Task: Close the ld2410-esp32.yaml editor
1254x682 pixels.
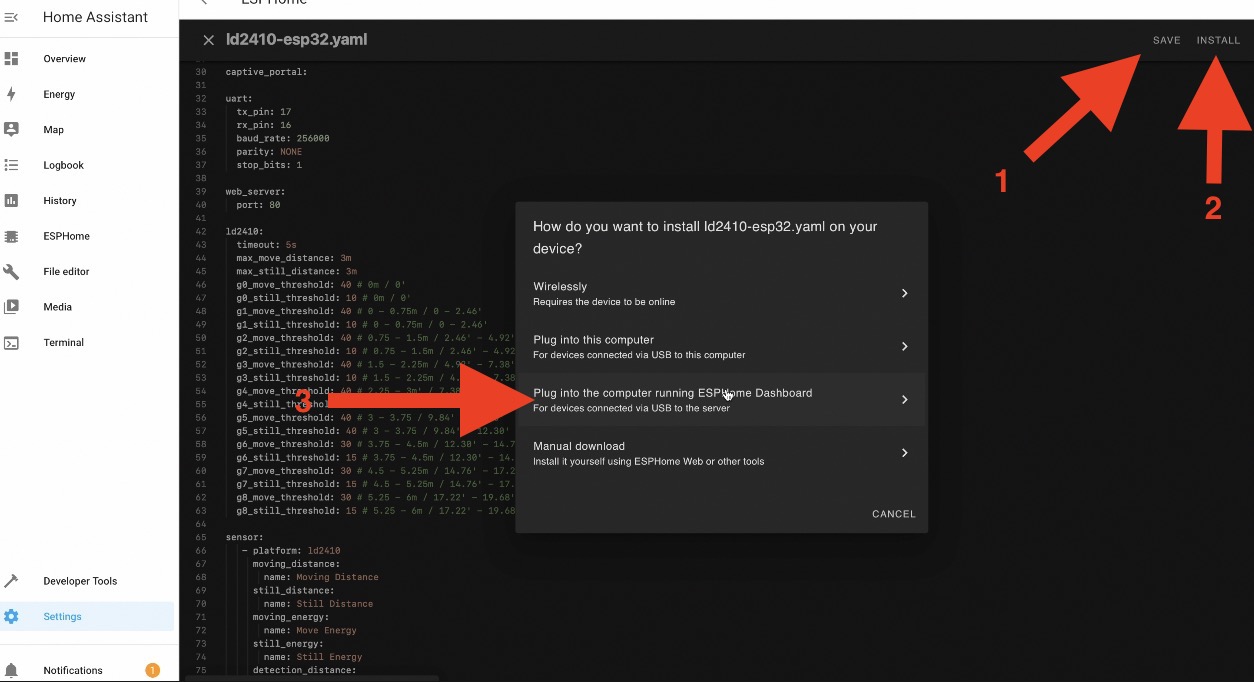Action: [208, 40]
